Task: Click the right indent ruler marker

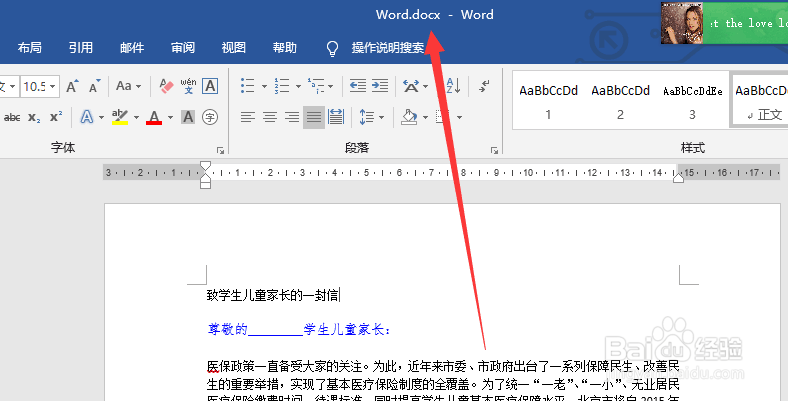Action: 678,178
